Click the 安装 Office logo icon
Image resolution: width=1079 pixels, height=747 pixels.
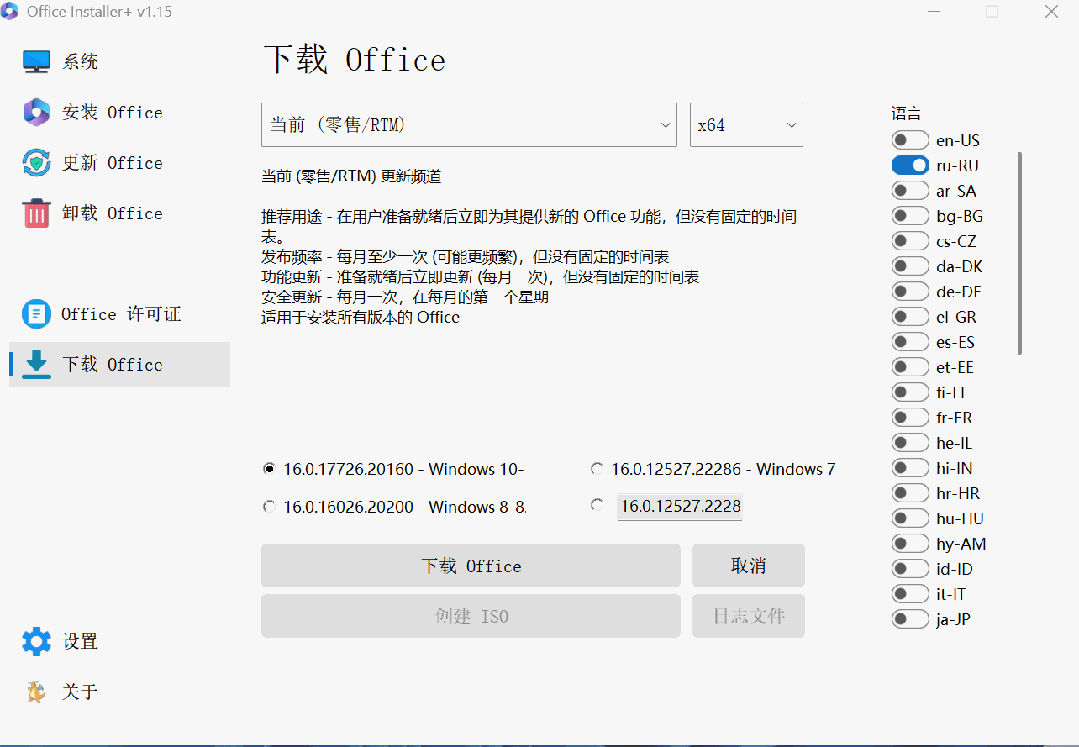coord(37,112)
